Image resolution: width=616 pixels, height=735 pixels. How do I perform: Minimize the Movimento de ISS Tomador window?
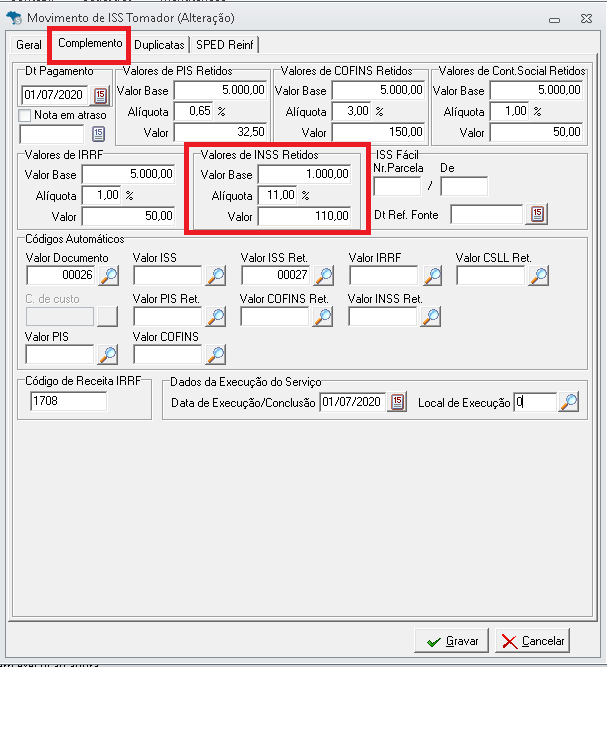point(555,19)
